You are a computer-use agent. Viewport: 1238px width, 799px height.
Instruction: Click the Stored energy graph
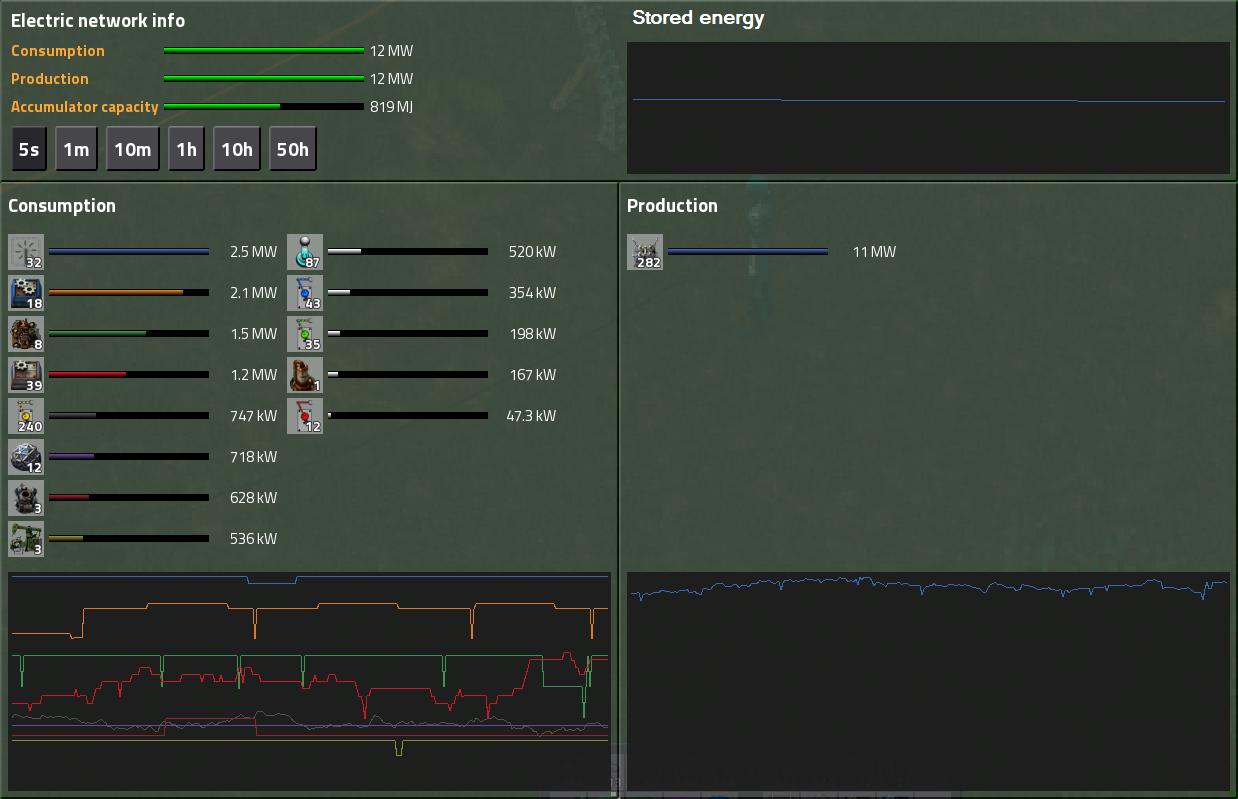coord(928,108)
